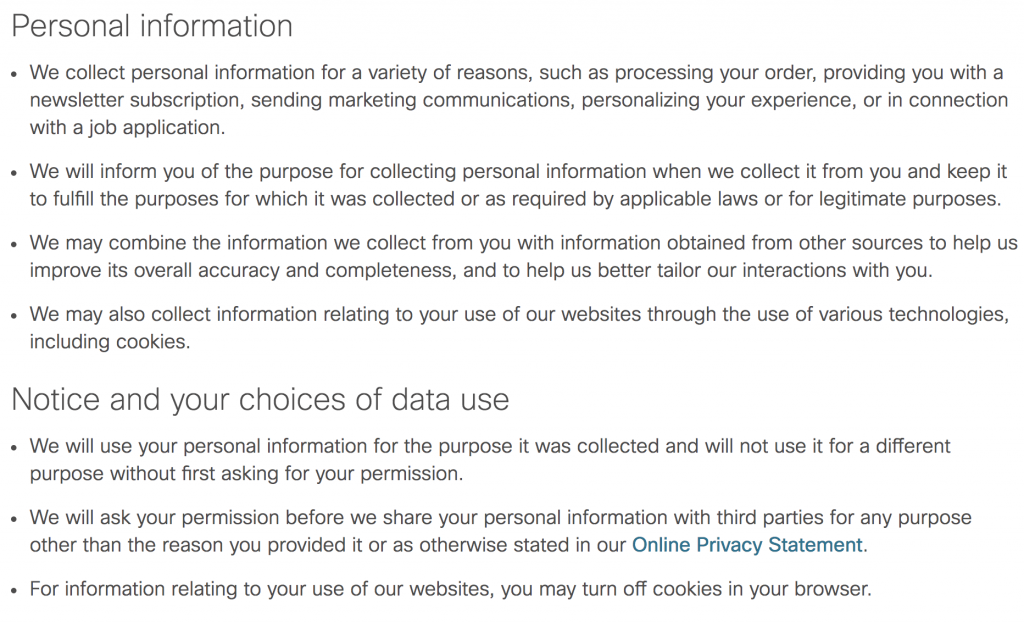Click the bullet before 'For information relating'
Screen dimensions: 1024x623
15,591
